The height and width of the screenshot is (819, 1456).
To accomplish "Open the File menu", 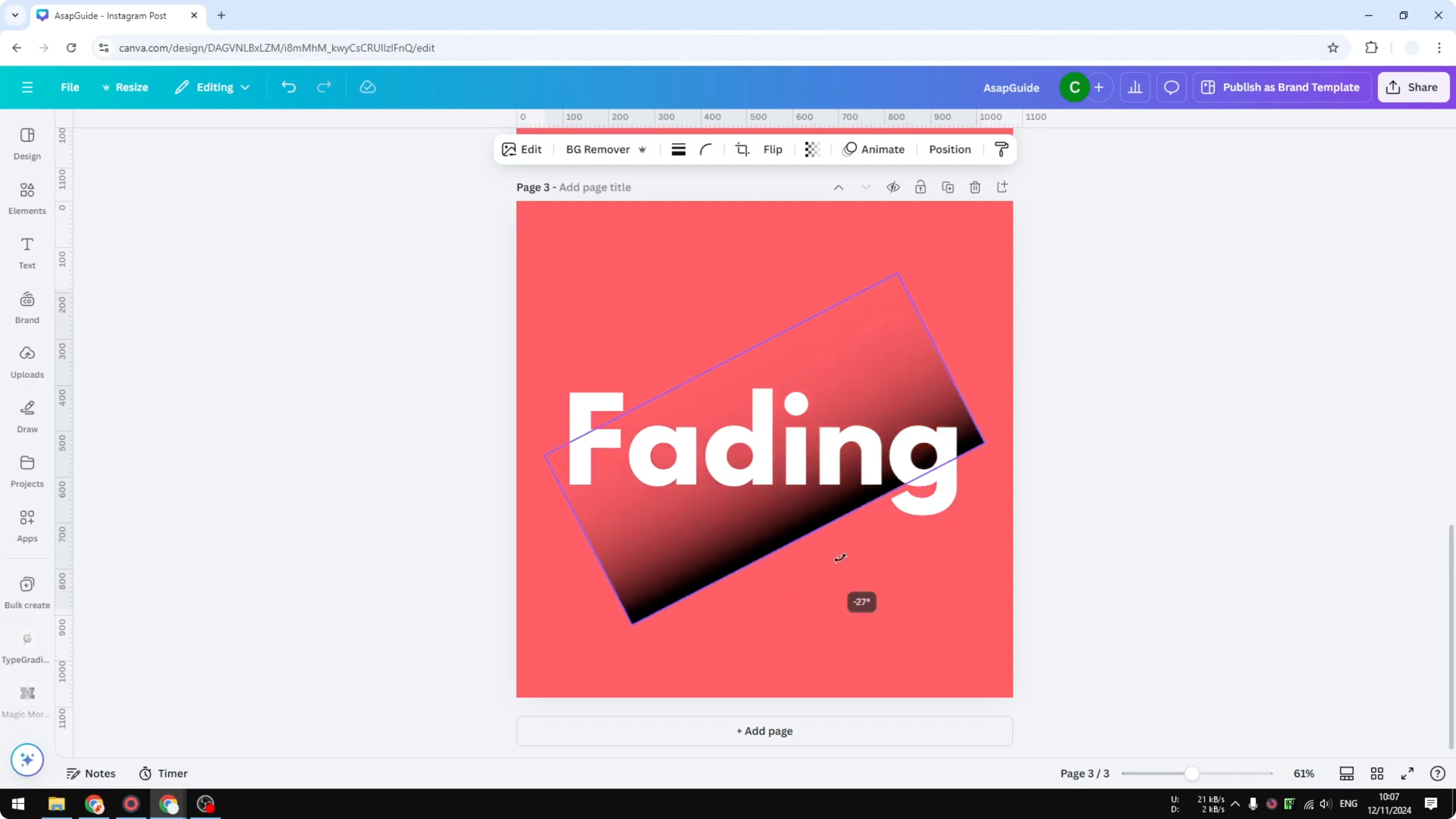I will click(70, 87).
